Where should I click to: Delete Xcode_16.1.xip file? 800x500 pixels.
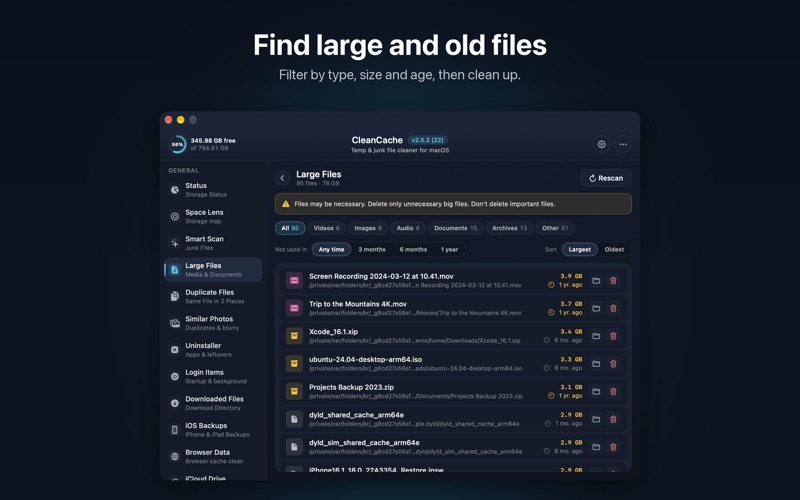[x=613, y=336]
